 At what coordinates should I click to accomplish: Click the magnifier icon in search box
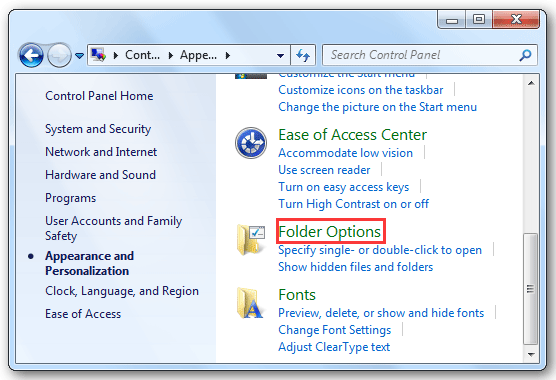pyautogui.click(x=525, y=55)
